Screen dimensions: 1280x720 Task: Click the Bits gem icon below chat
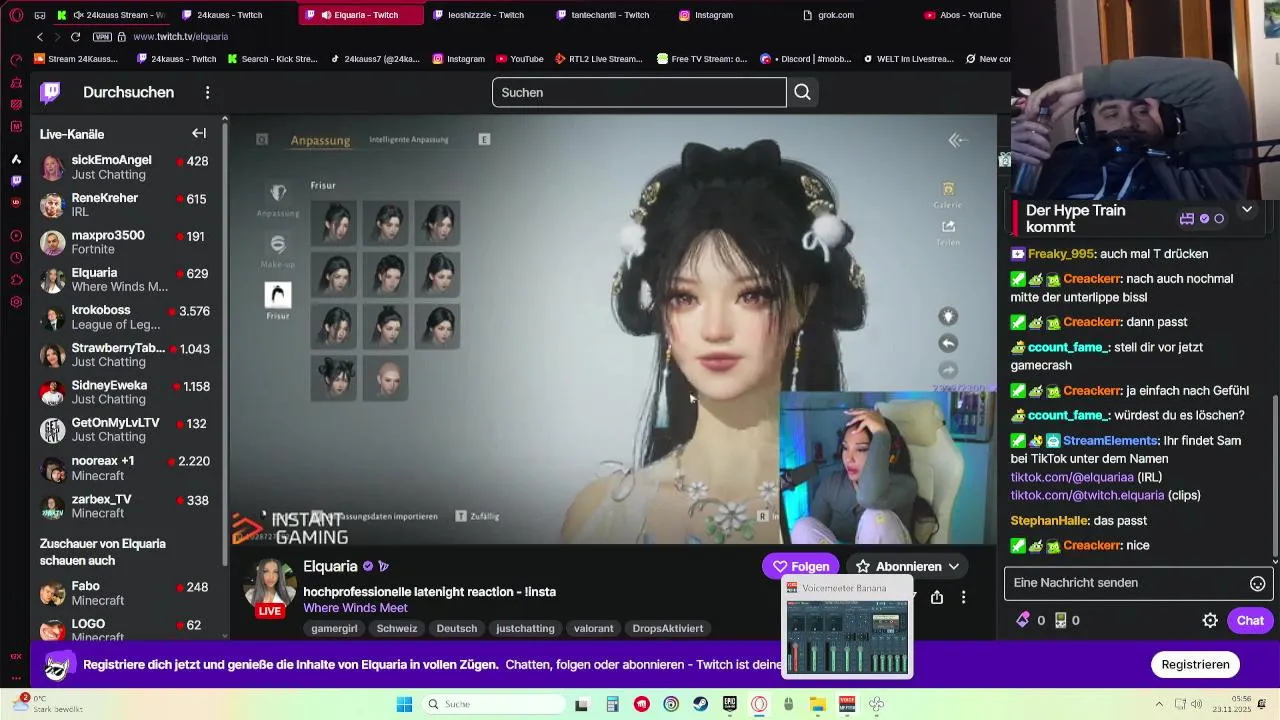tap(1022, 620)
